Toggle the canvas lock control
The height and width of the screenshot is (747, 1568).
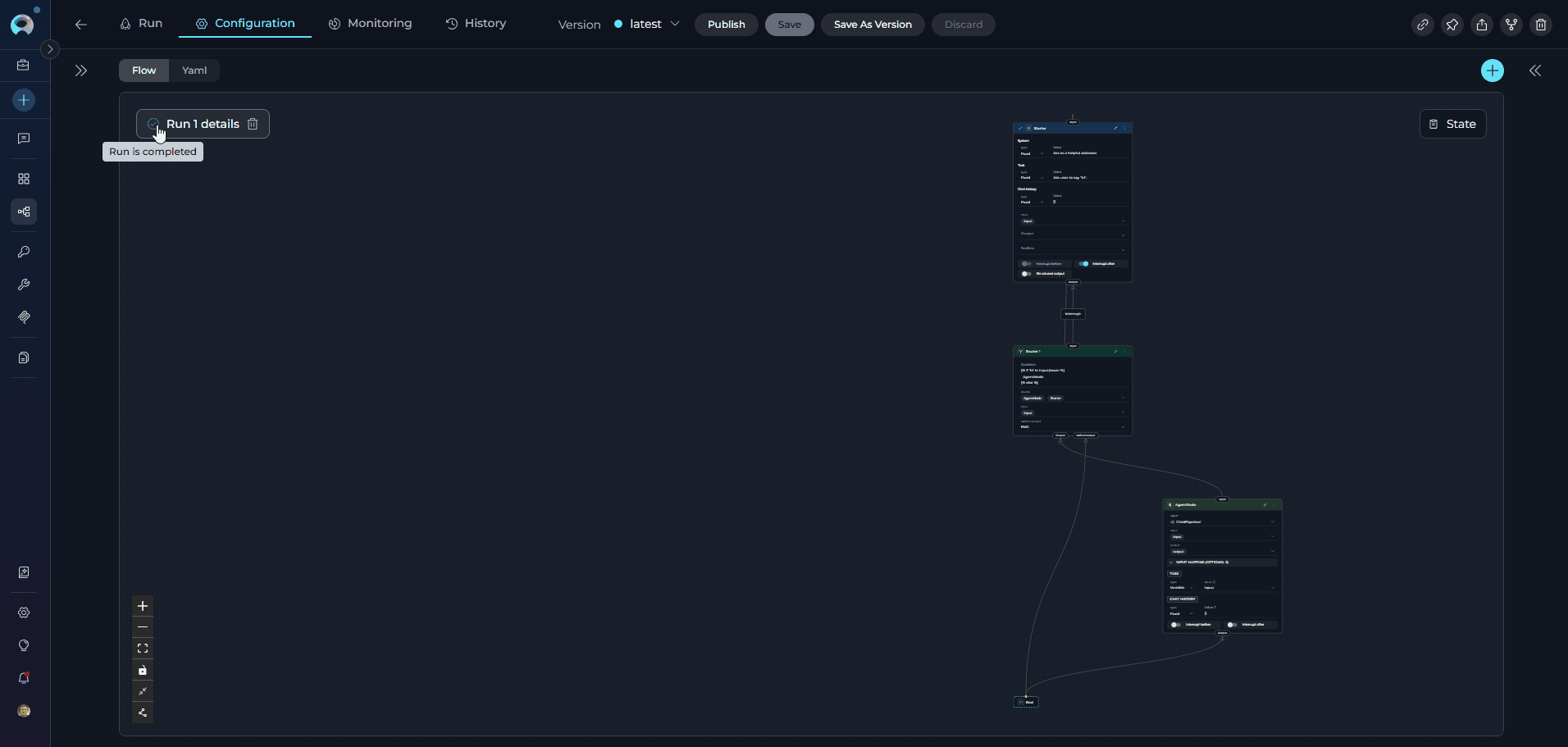click(143, 670)
